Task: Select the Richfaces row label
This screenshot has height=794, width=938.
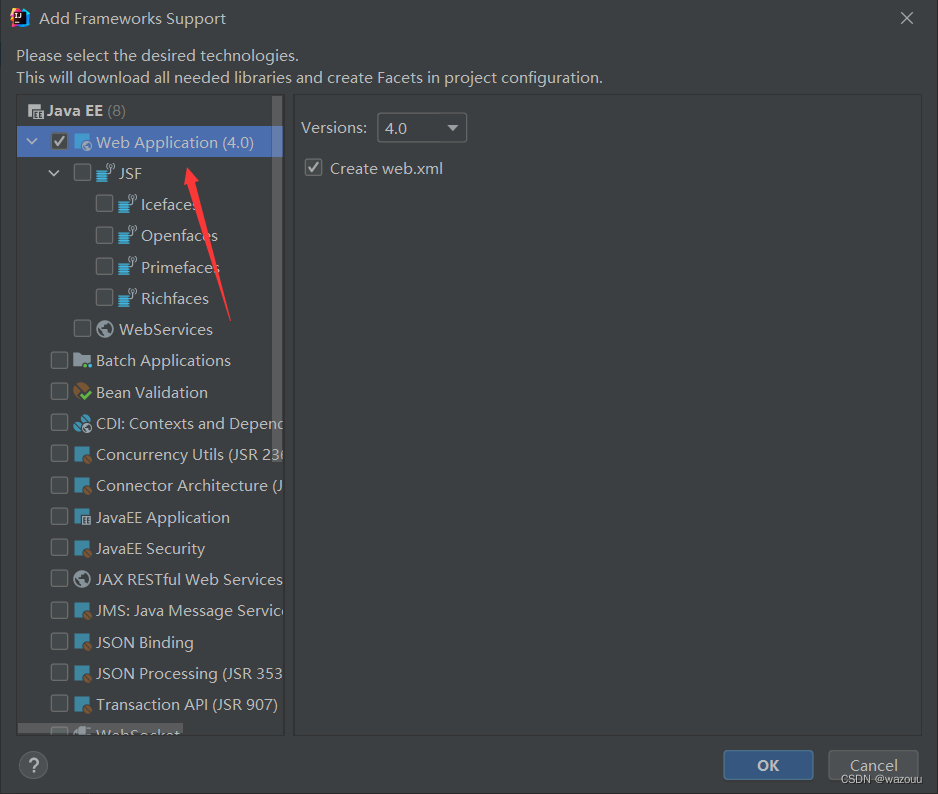Action: coord(175,299)
